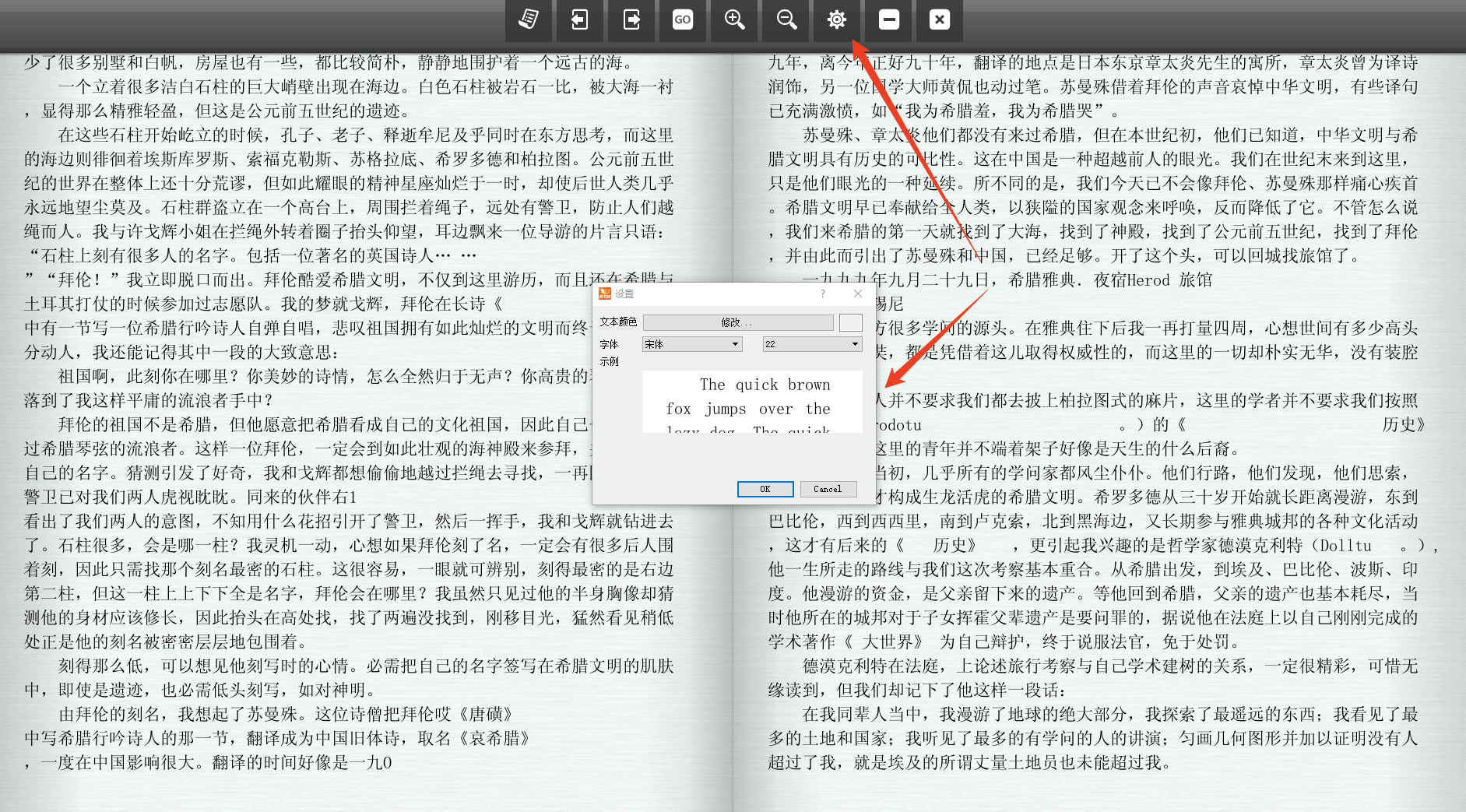Screen dimensions: 1466x812
Task: Minimize the reader with the minus icon
Action: point(889,19)
